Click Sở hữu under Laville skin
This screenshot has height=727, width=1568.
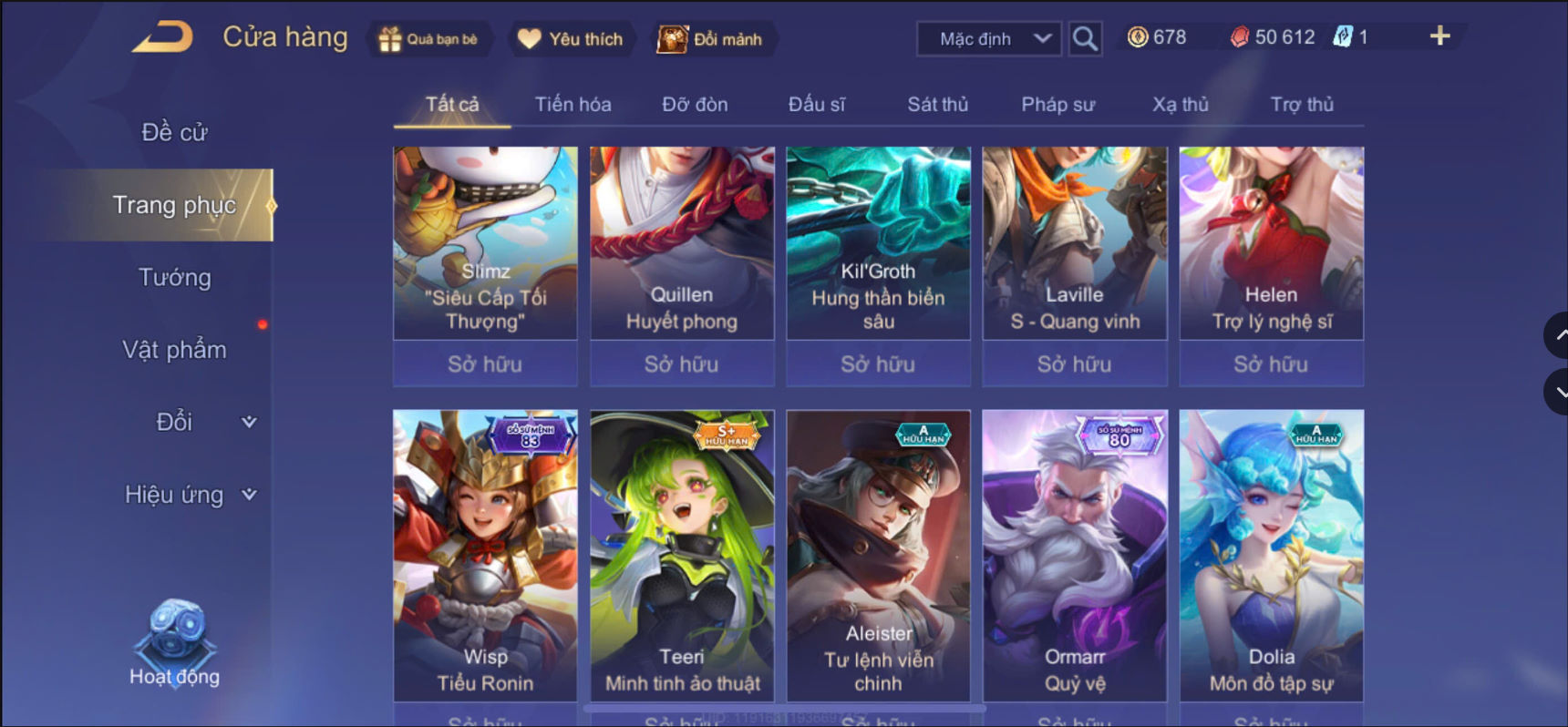1074,364
